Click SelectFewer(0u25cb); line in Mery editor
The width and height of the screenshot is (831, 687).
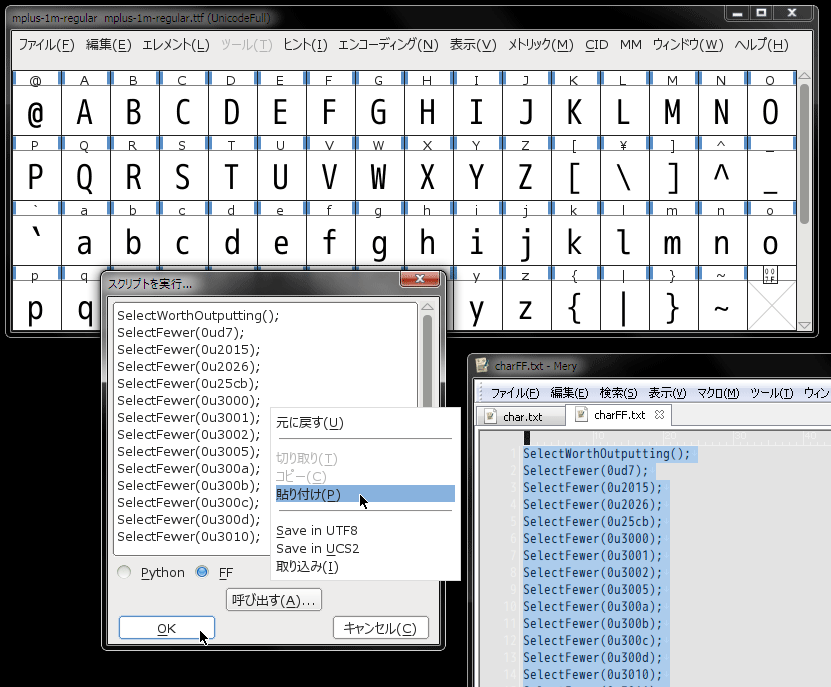[593, 522]
